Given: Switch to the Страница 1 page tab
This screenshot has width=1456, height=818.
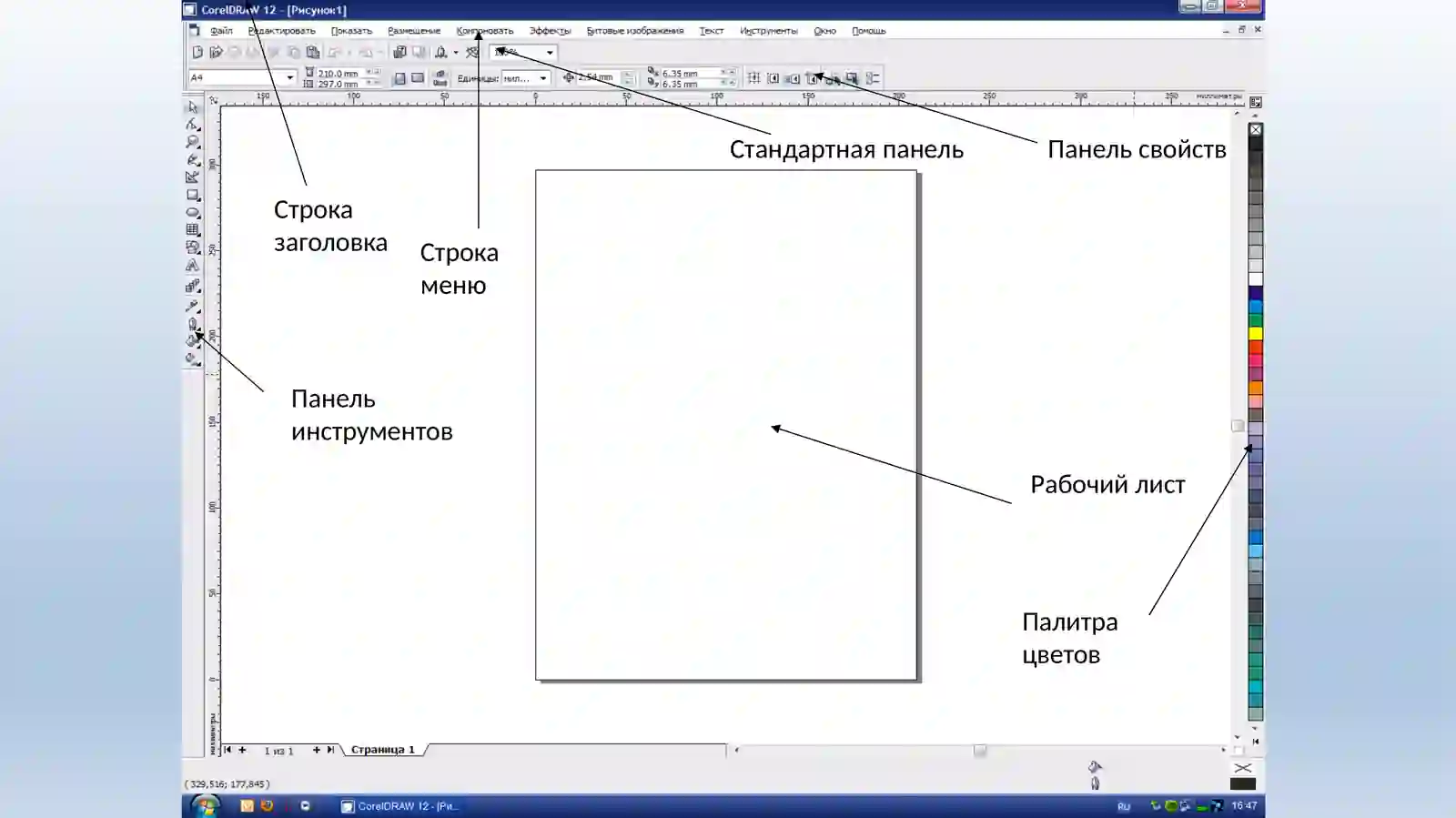Looking at the screenshot, I should coord(383,750).
